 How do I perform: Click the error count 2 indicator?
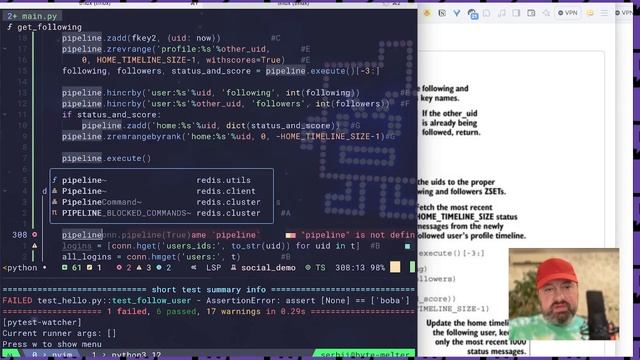(124, 268)
